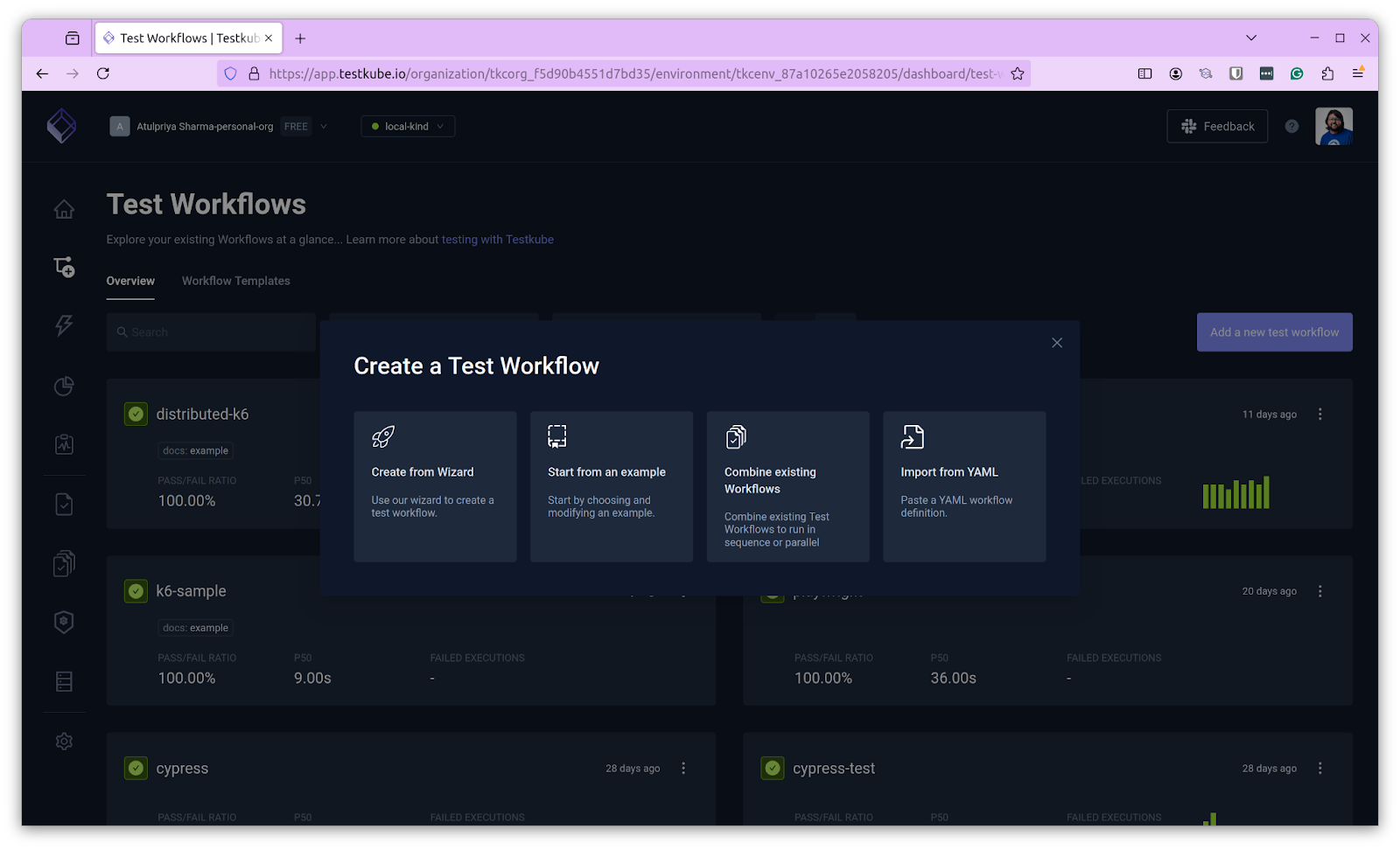This screenshot has width=1400, height=850.
Task: Open browser extensions puzzle icon
Action: point(1327,73)
